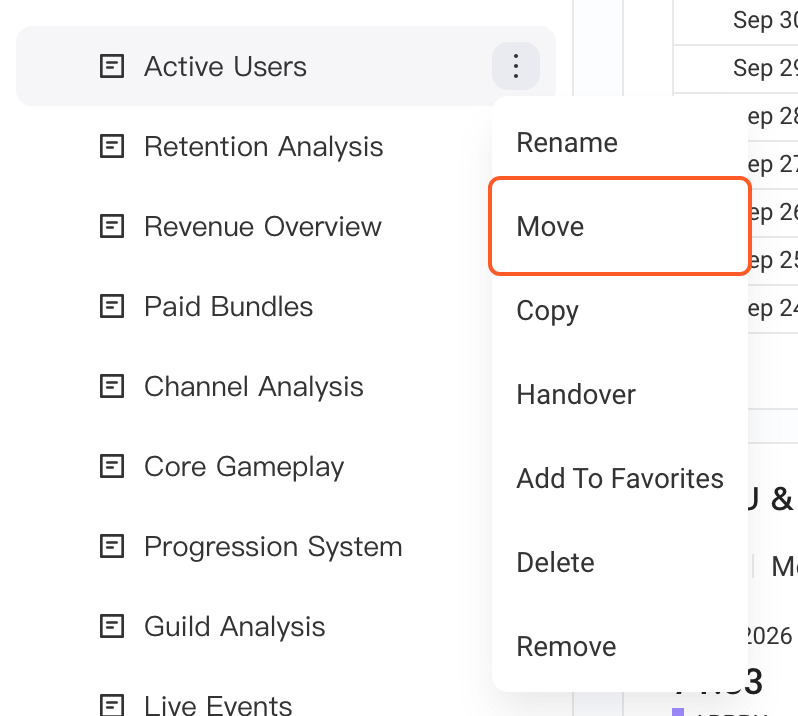Select Move in the context menu
This screenshot has height=716, width=798.
[x=620, y=226]
